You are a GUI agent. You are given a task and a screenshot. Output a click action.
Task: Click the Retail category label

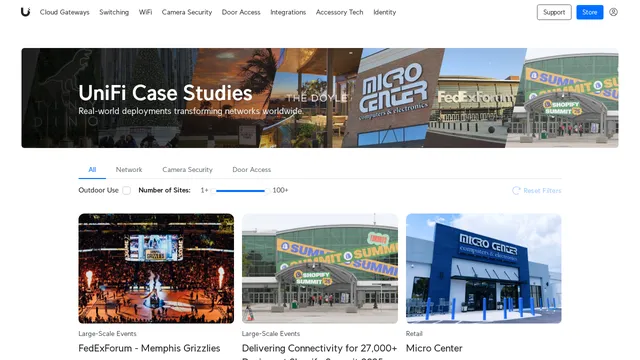click(x=414, y=333)
